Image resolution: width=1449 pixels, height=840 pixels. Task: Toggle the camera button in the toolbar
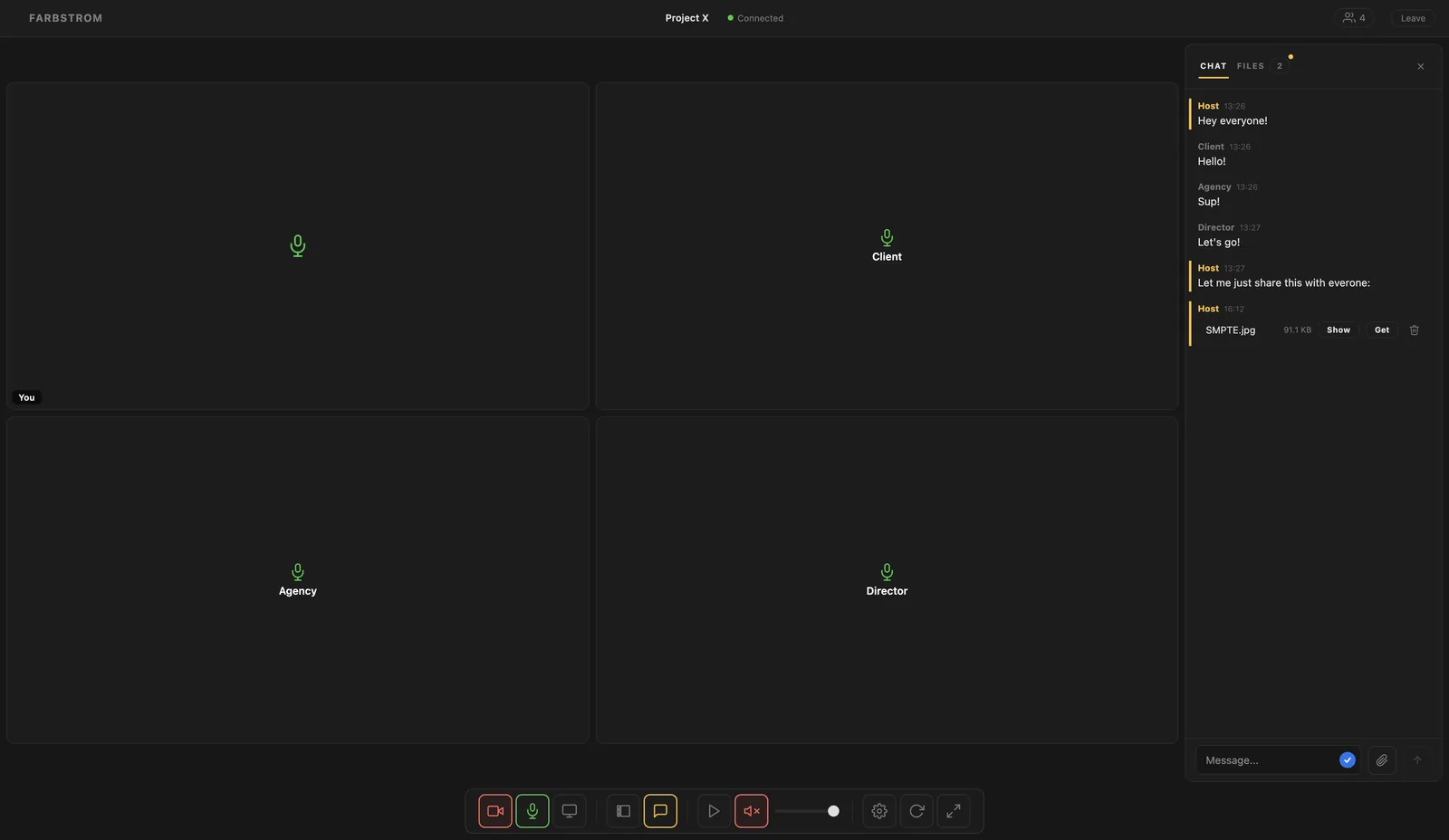[495, 811]
